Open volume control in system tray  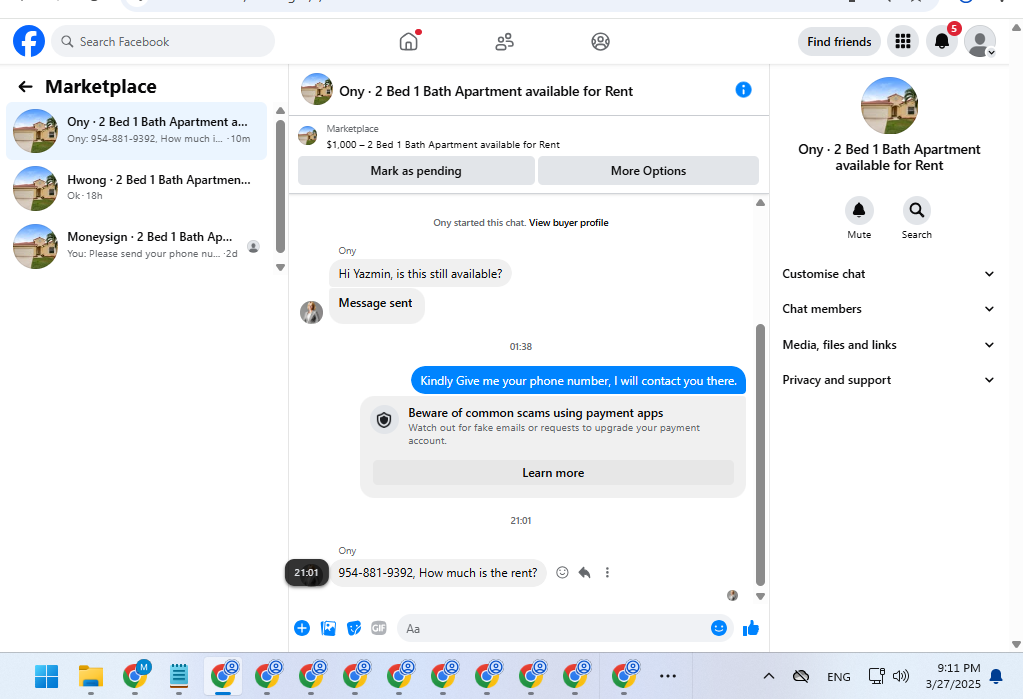901,676
